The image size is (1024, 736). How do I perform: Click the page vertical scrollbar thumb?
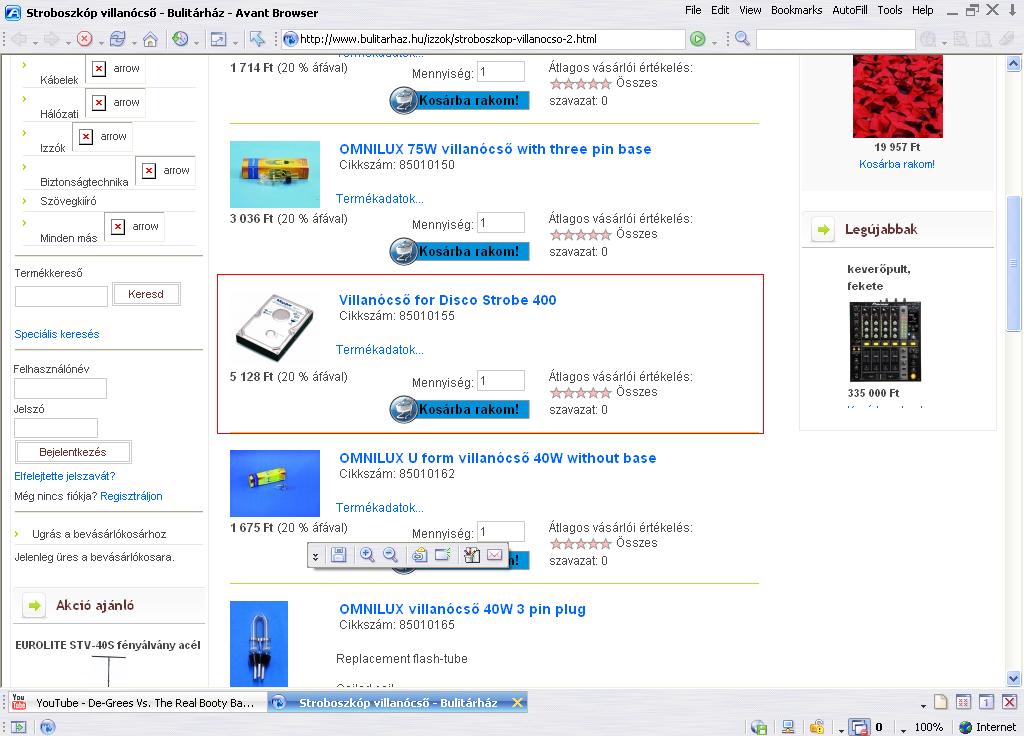[1014, 263]
